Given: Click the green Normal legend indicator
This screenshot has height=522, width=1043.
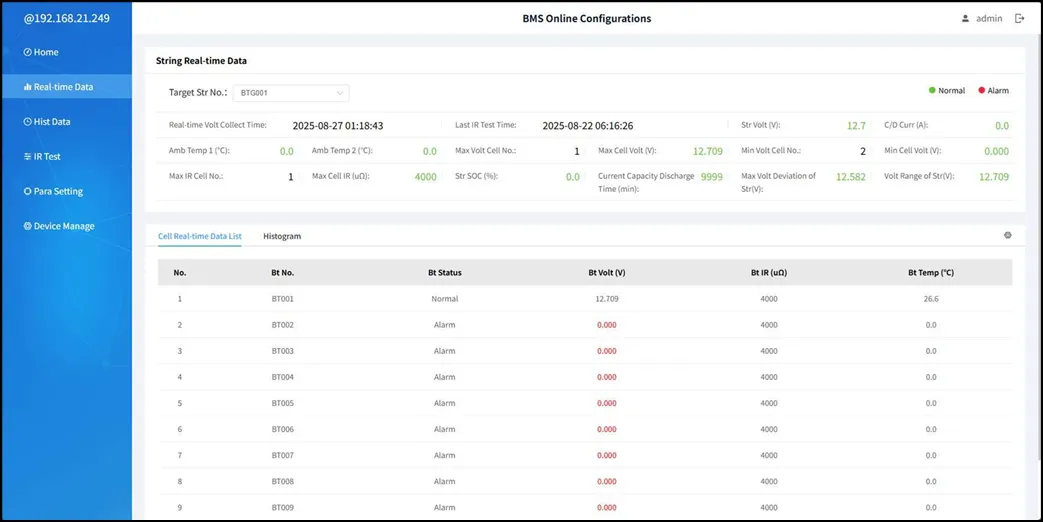Looking at the screenshot, I should (932, 90).
